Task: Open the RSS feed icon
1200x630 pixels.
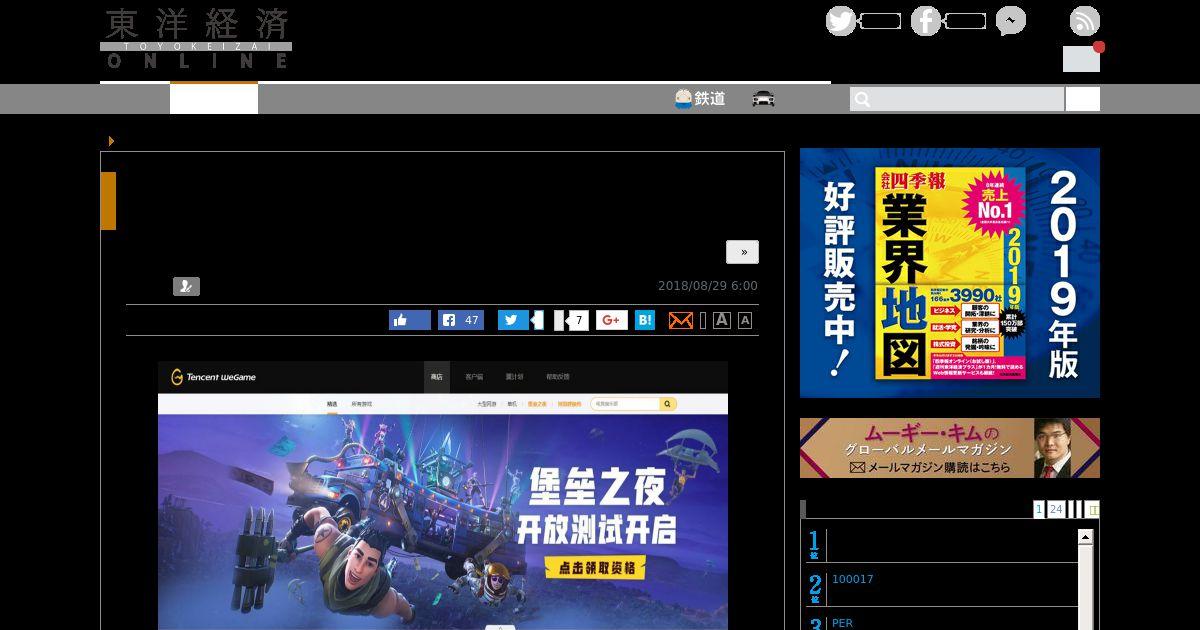Action: click(x=1085, y=21)
